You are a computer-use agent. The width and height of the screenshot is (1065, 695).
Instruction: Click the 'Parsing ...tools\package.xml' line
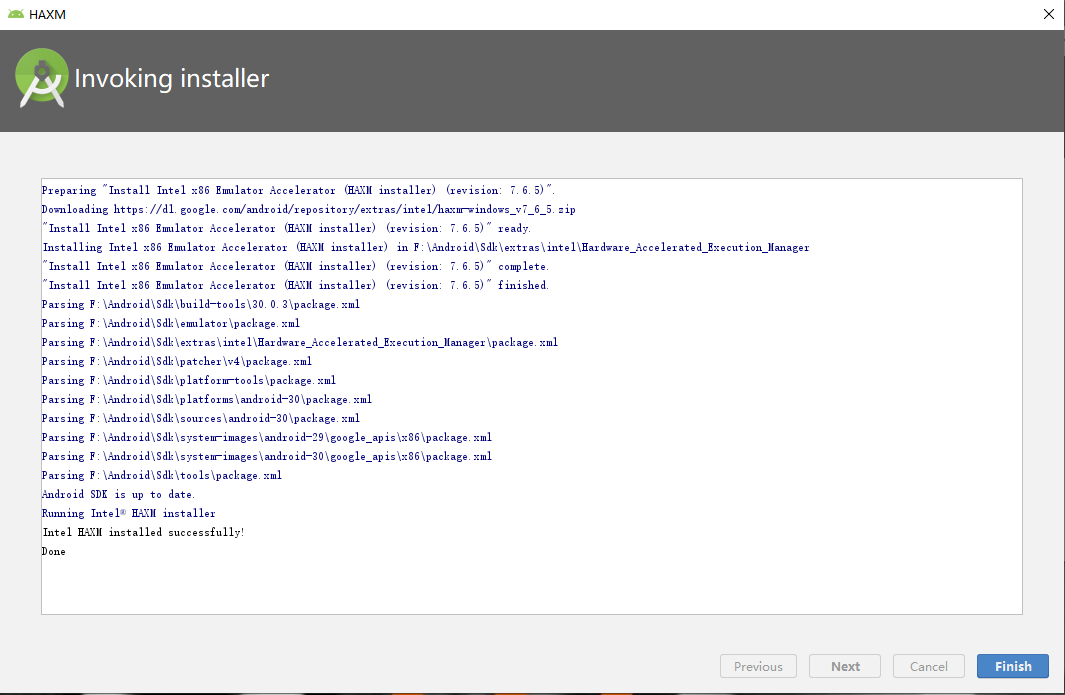coord(162,476)
